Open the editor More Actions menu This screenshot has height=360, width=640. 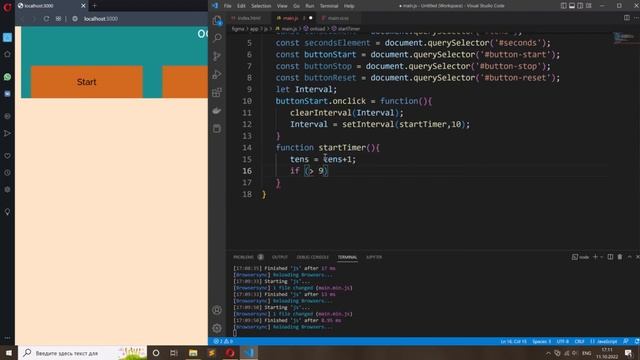[x=636, y=18]
